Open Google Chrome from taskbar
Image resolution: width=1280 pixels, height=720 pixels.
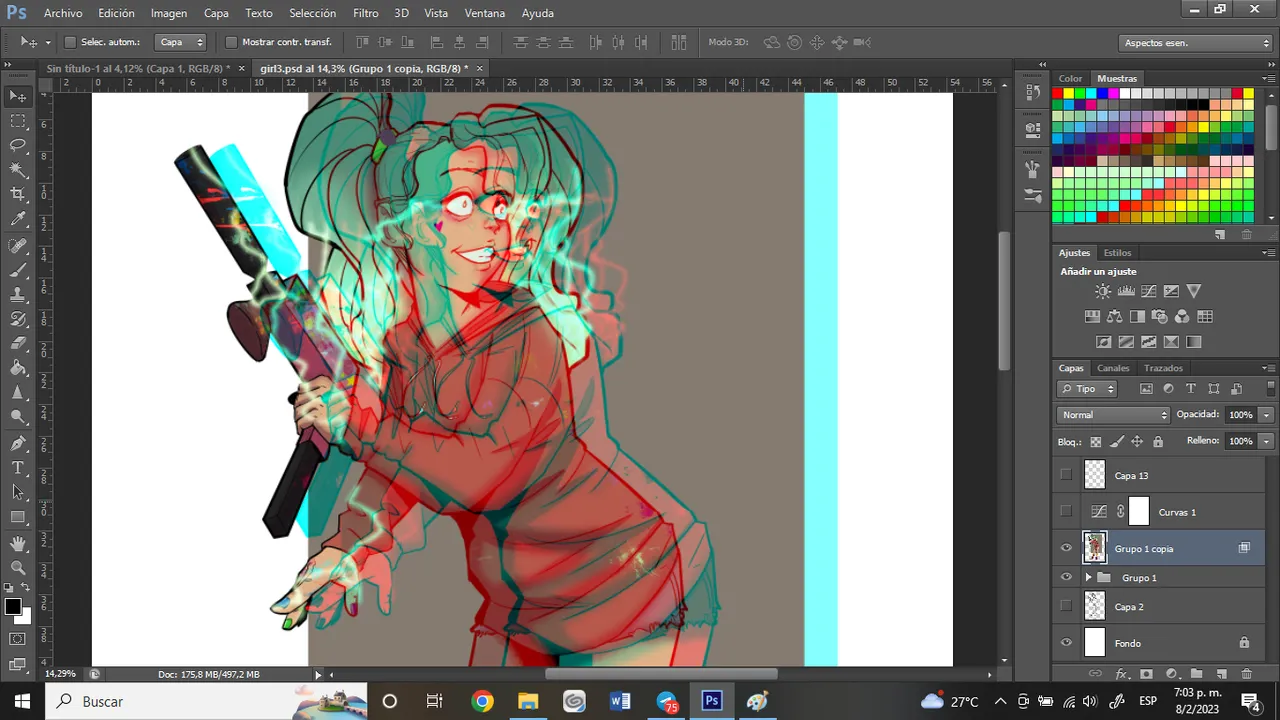pyautogui.click(x=482, y=701)
